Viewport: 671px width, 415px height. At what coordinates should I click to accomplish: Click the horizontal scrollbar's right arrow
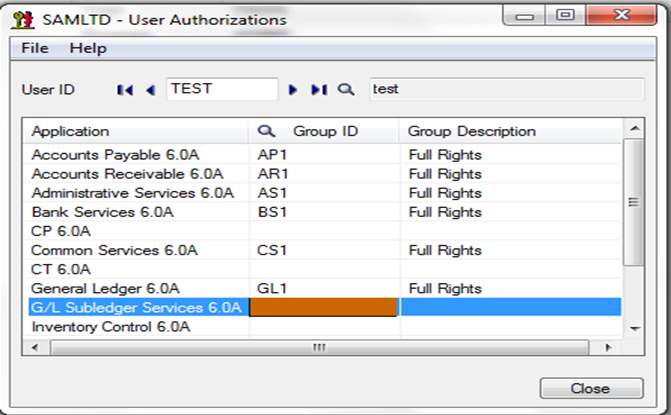pyautogui.click(x=608, y=347)
